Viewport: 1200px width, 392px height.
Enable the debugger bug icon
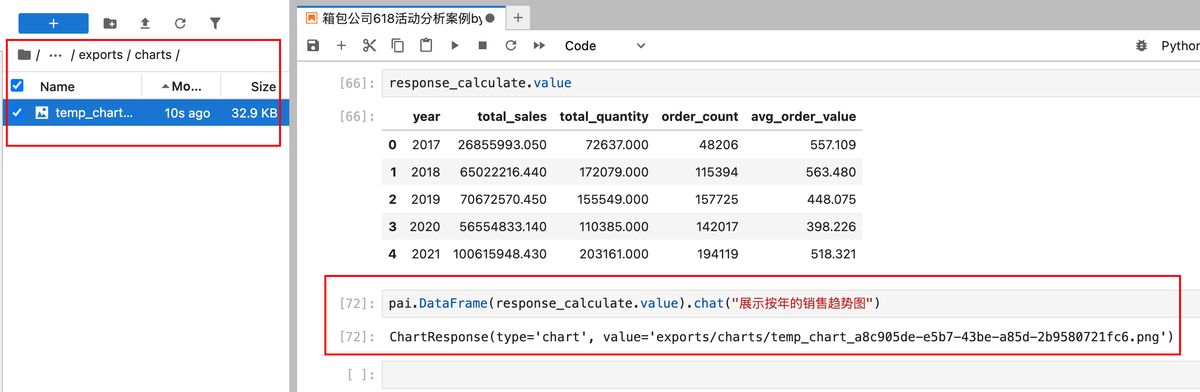click(x=1140, y=46)
